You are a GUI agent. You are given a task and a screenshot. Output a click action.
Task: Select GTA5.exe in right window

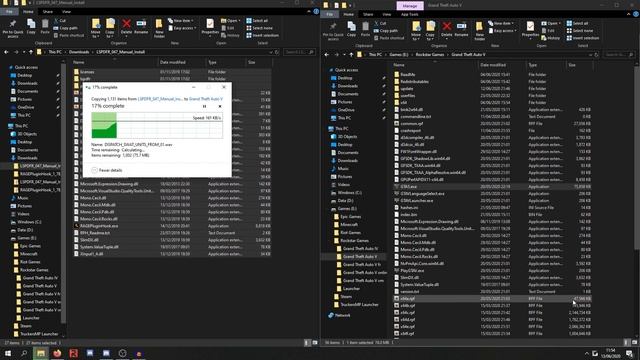point(492,187)
